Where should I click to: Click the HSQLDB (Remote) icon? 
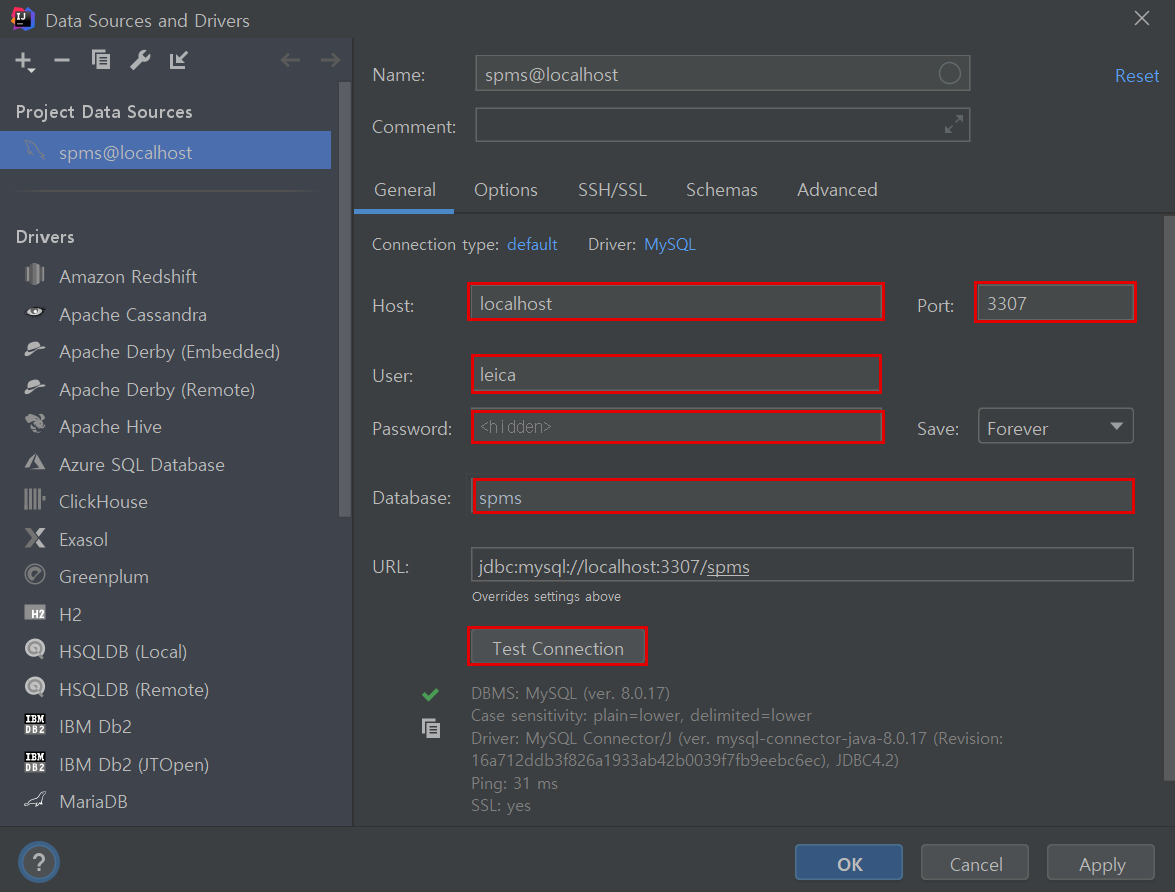(34, 687)
